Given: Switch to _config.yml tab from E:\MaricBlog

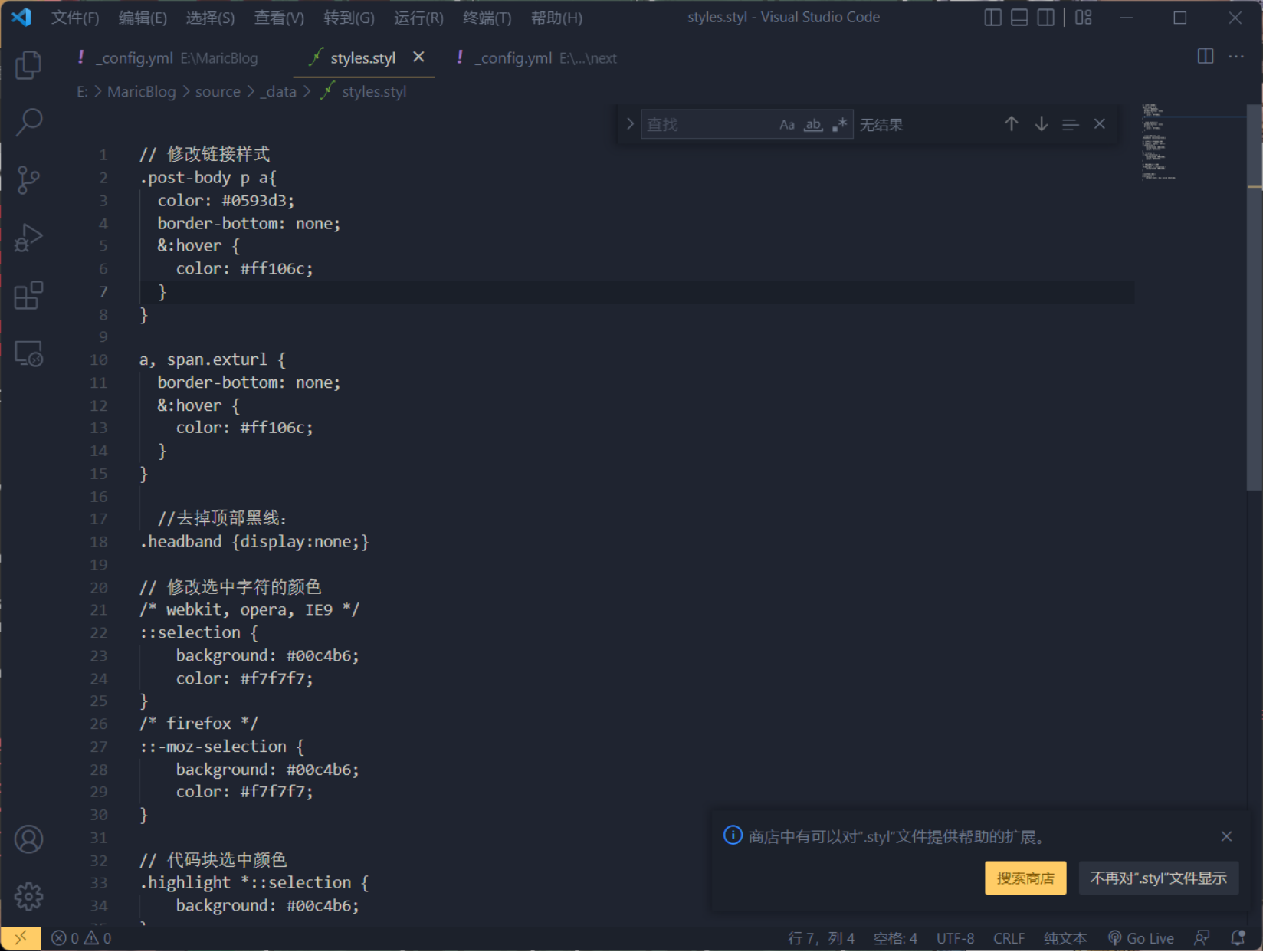Looking at the screenshot, I should coord(169,58).
